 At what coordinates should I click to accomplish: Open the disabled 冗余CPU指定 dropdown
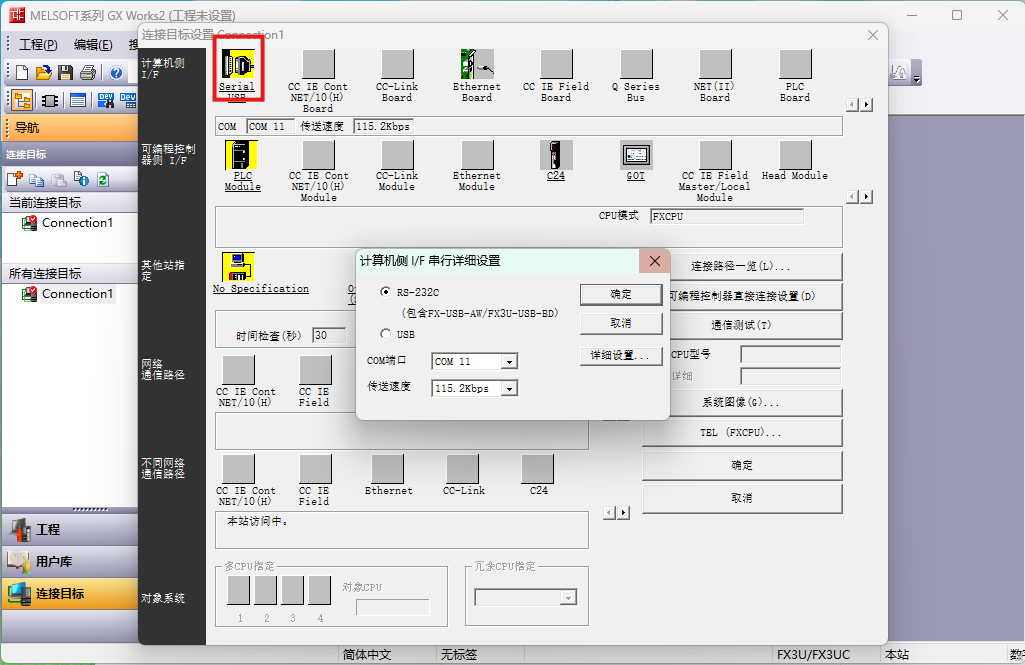pyautogui.click(x=568, y=598)
